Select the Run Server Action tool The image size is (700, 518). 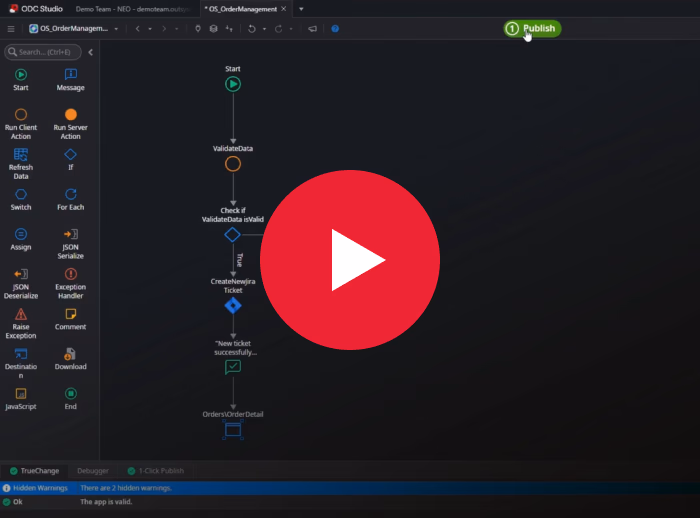click(71, 124)
